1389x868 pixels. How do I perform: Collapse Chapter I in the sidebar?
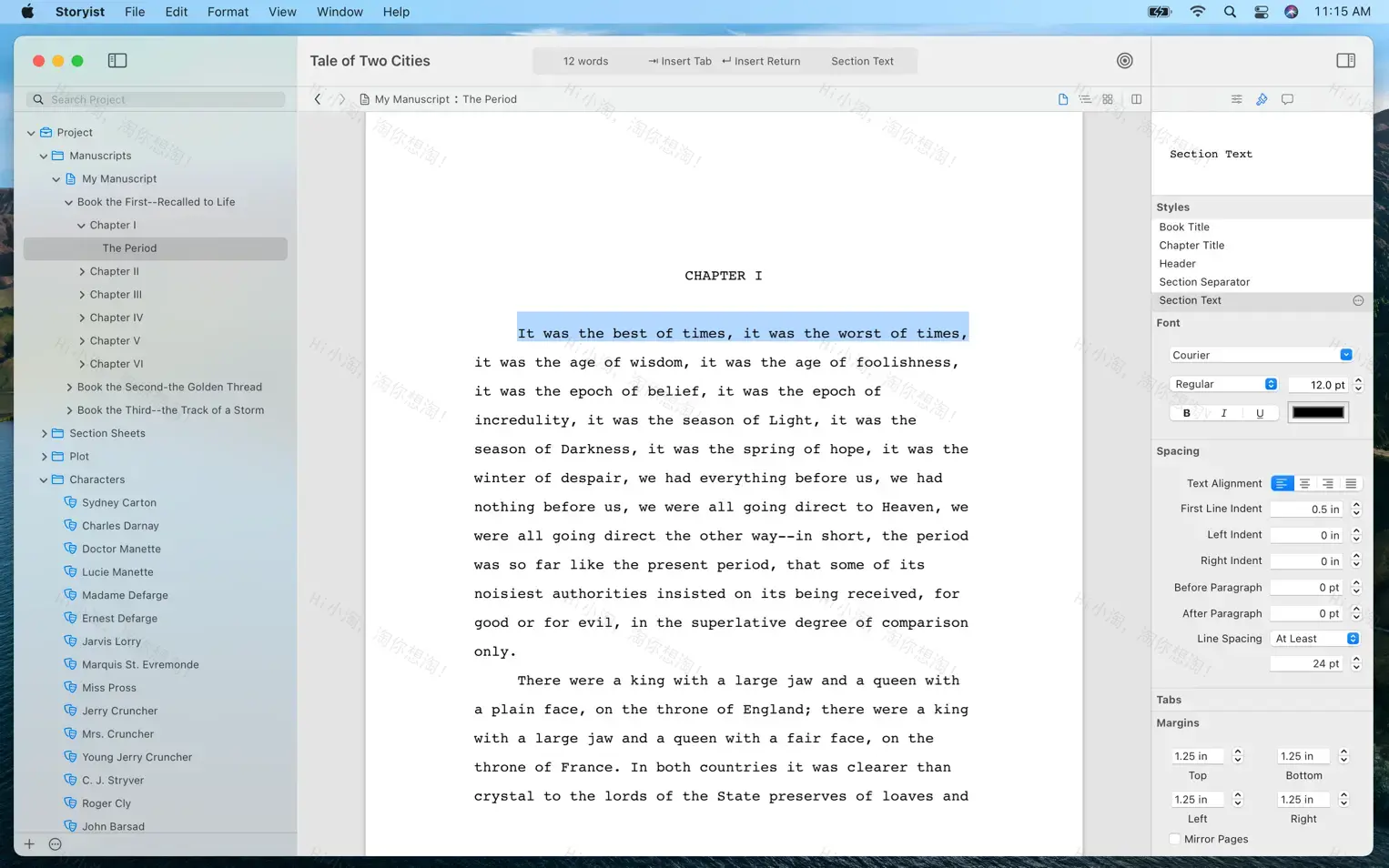[81, 225]
